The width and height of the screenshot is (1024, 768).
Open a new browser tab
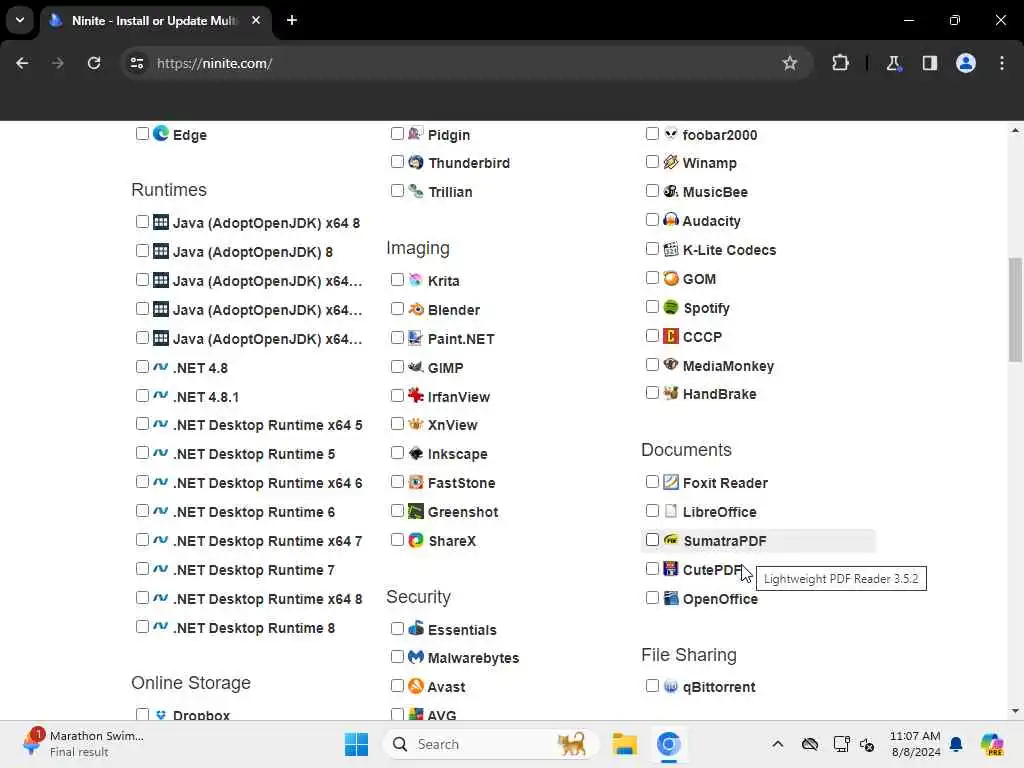[292, 20]
